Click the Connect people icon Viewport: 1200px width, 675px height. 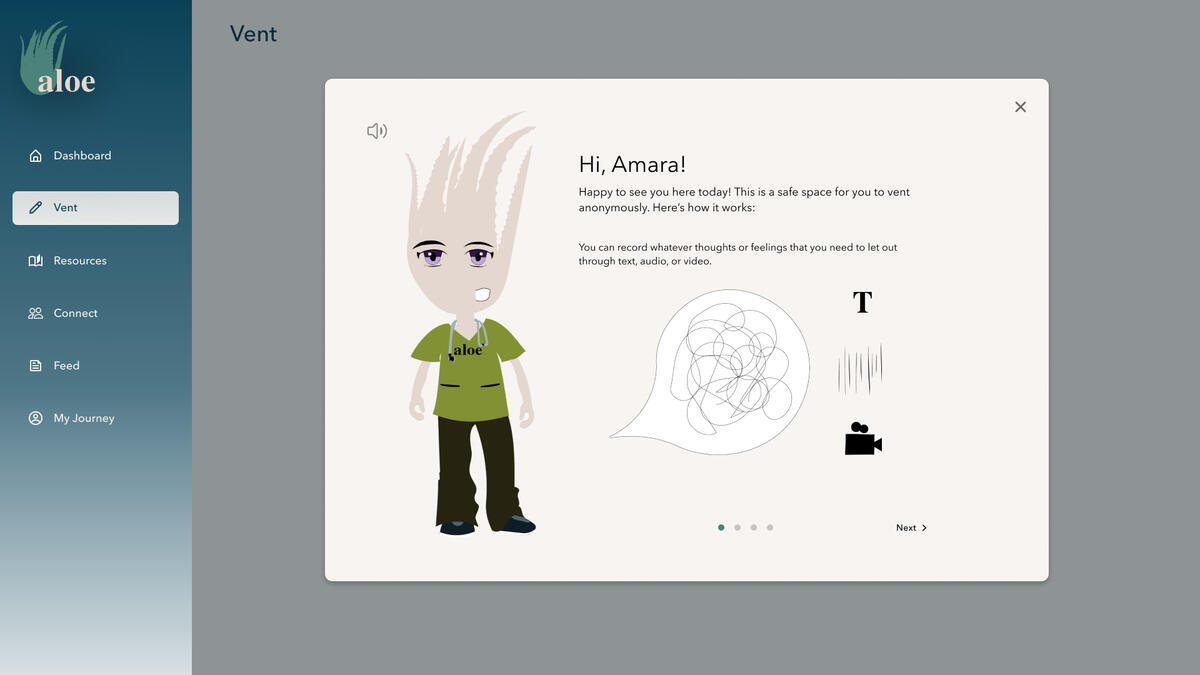[36, 313]
